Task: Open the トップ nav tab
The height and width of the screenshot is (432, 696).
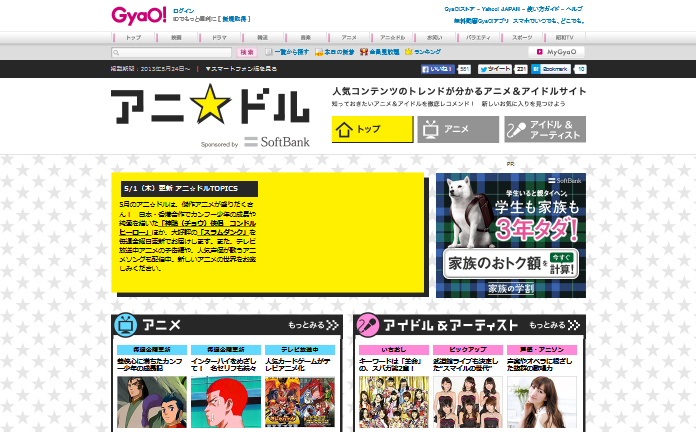Action: tap(133, 38)
